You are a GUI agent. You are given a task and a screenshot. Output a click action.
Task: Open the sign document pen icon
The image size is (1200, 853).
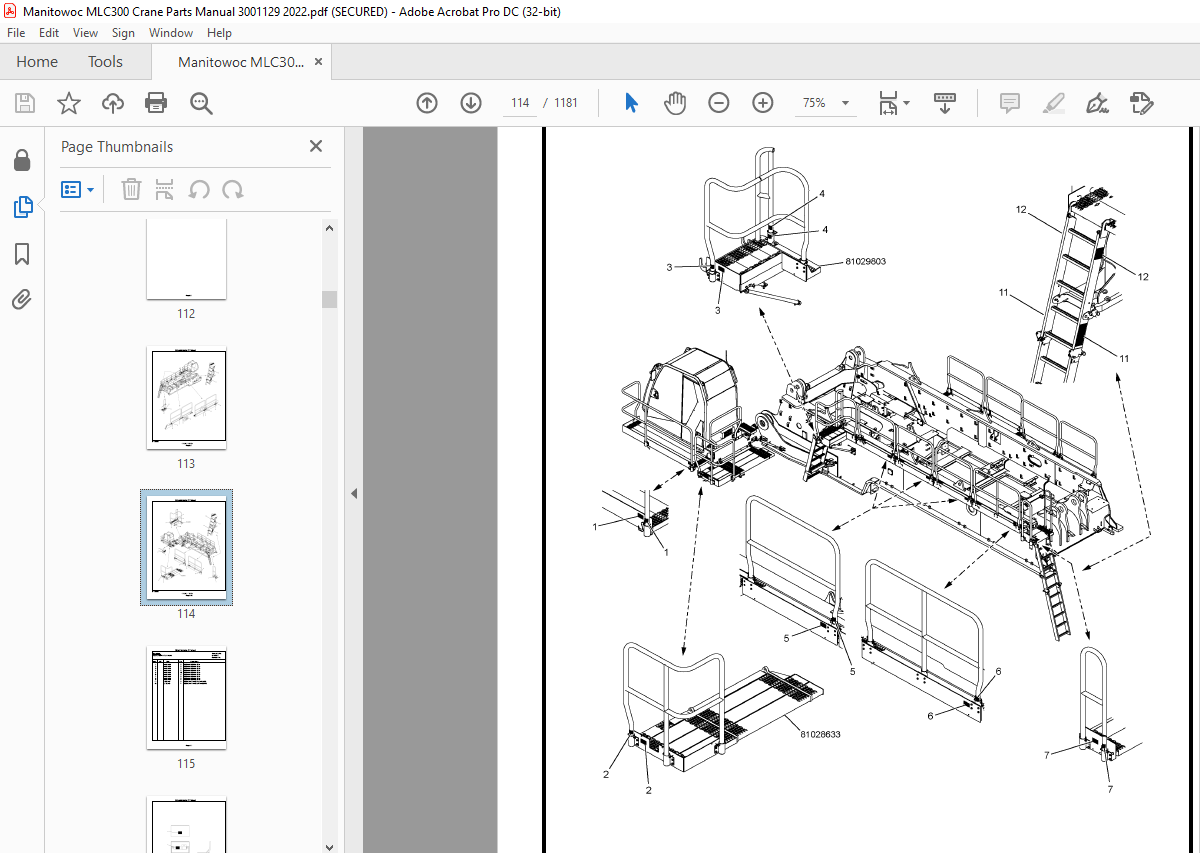click(x=1097, y=103)
